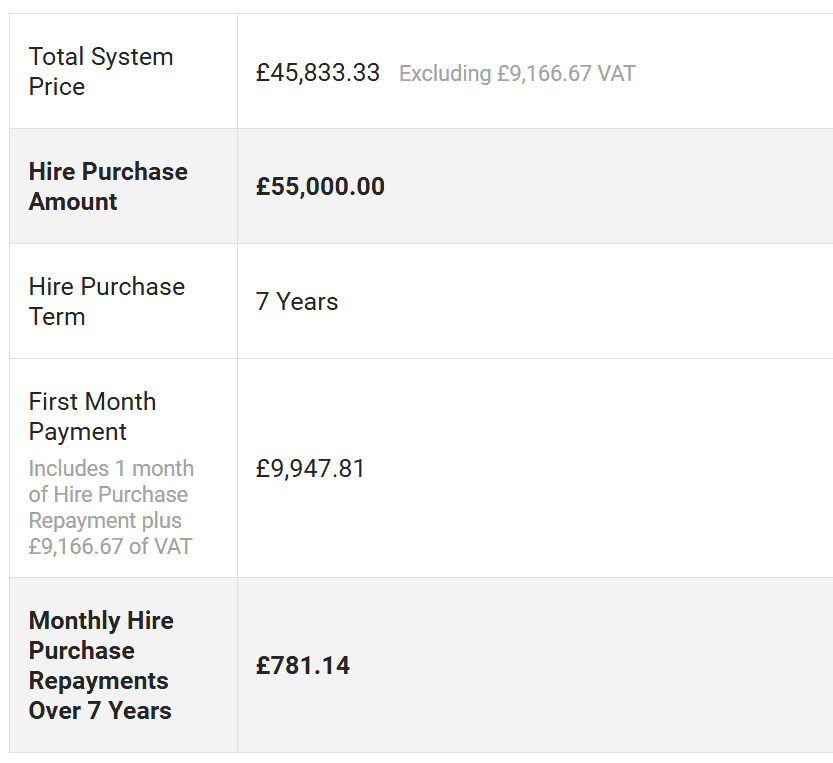The image size is (833, 763).
Task: Click "VAT" at end of Excluding note
Action: [x=615, y=74]
